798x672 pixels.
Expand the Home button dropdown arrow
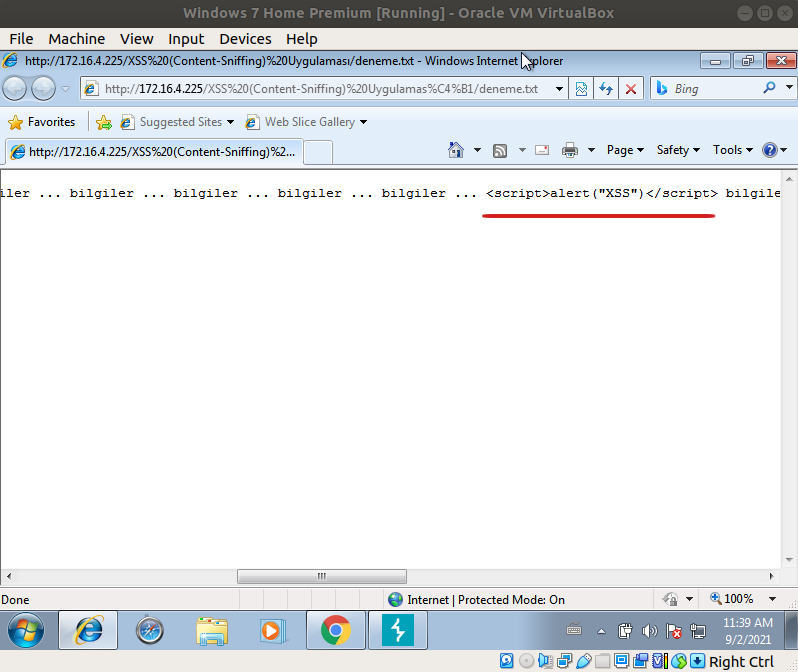(x=477, y=150)
